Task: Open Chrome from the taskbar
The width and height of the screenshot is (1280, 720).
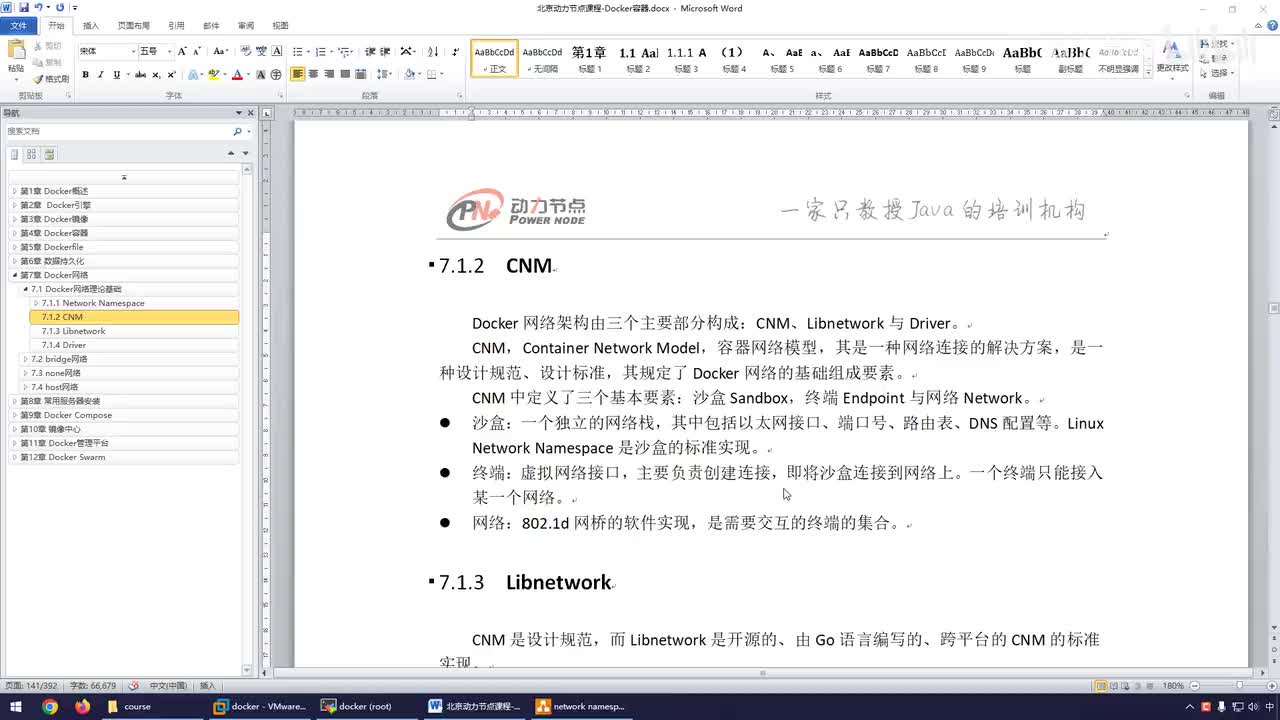Action: [50, 706]
